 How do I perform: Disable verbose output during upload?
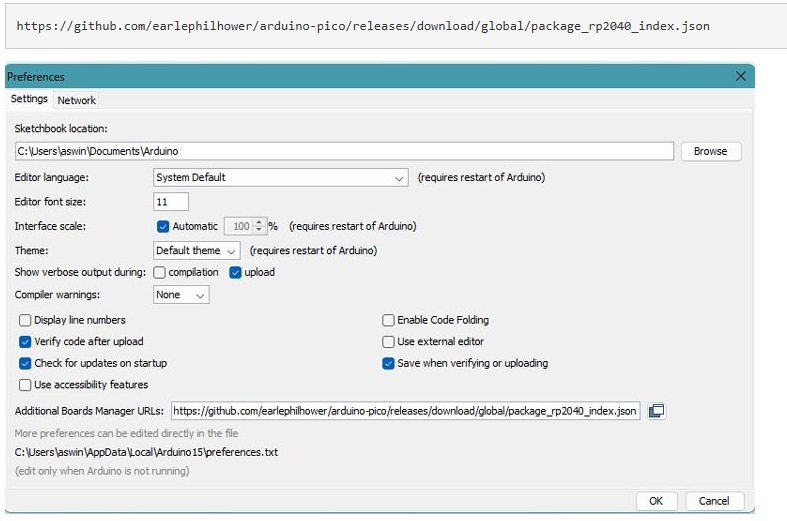pos(236,272)
